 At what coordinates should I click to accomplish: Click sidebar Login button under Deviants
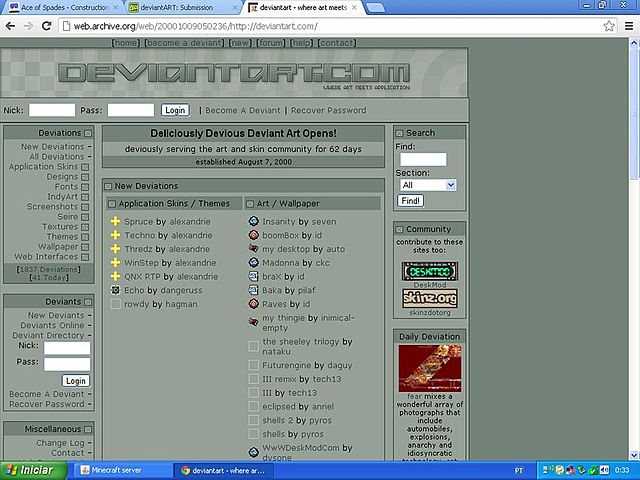76,381
